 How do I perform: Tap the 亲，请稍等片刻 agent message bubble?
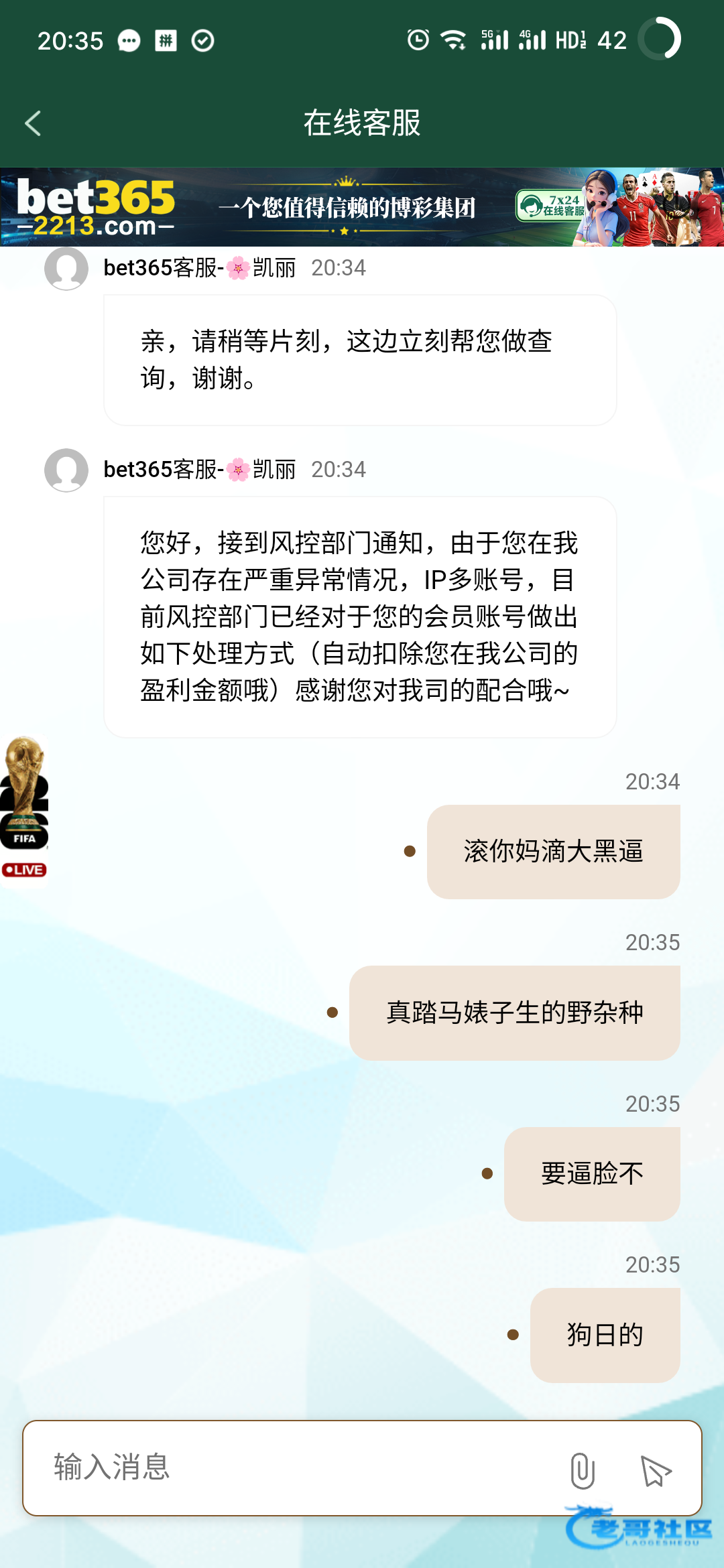[360, 360]
